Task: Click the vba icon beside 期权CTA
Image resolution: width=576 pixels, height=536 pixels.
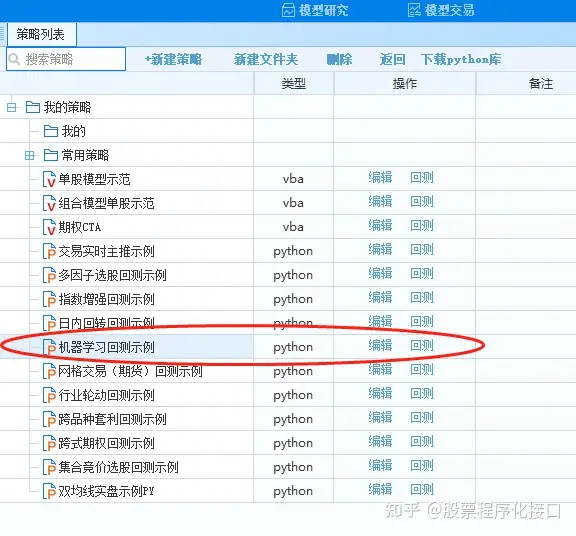Action: point(49,227)
